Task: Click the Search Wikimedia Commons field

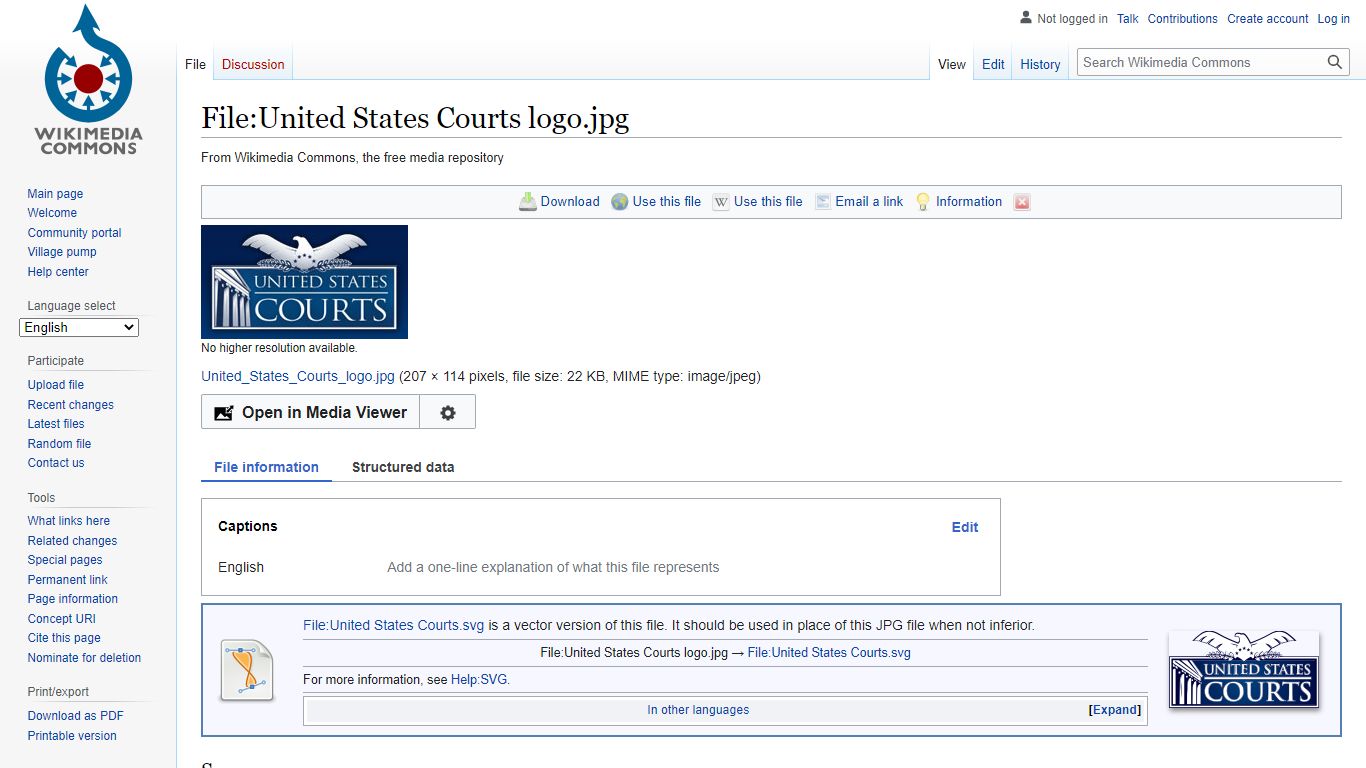Action: pyautogui.click(x=1200, y=62)
